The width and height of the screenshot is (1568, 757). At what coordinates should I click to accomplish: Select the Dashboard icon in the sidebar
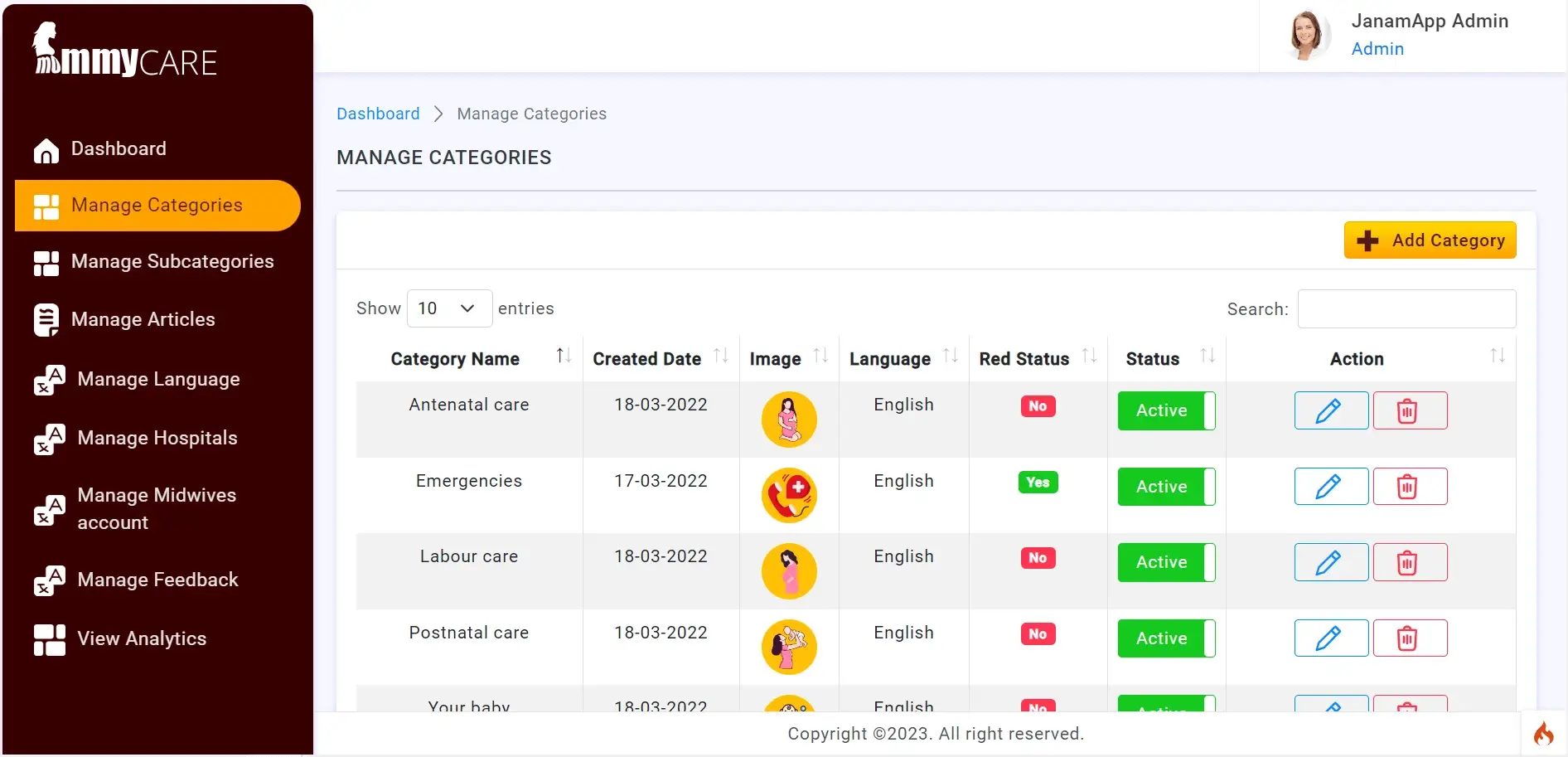(x=47, y=149)
